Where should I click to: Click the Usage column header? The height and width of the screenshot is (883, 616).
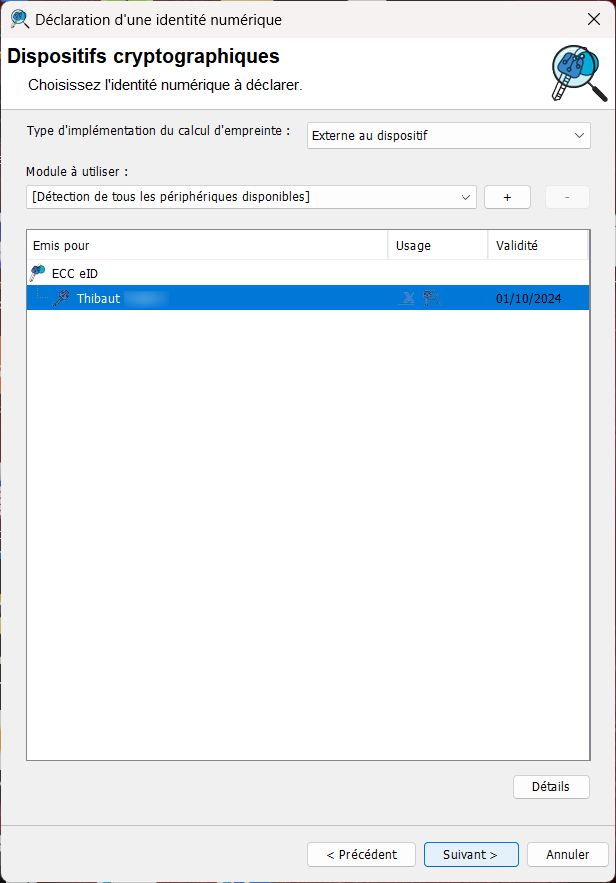pyautogui.click(x=438, y=246)
